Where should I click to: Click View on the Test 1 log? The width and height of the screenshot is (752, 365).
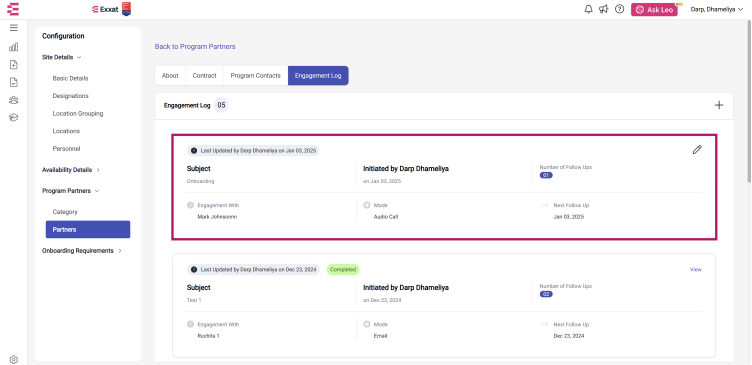coord(695,270)
